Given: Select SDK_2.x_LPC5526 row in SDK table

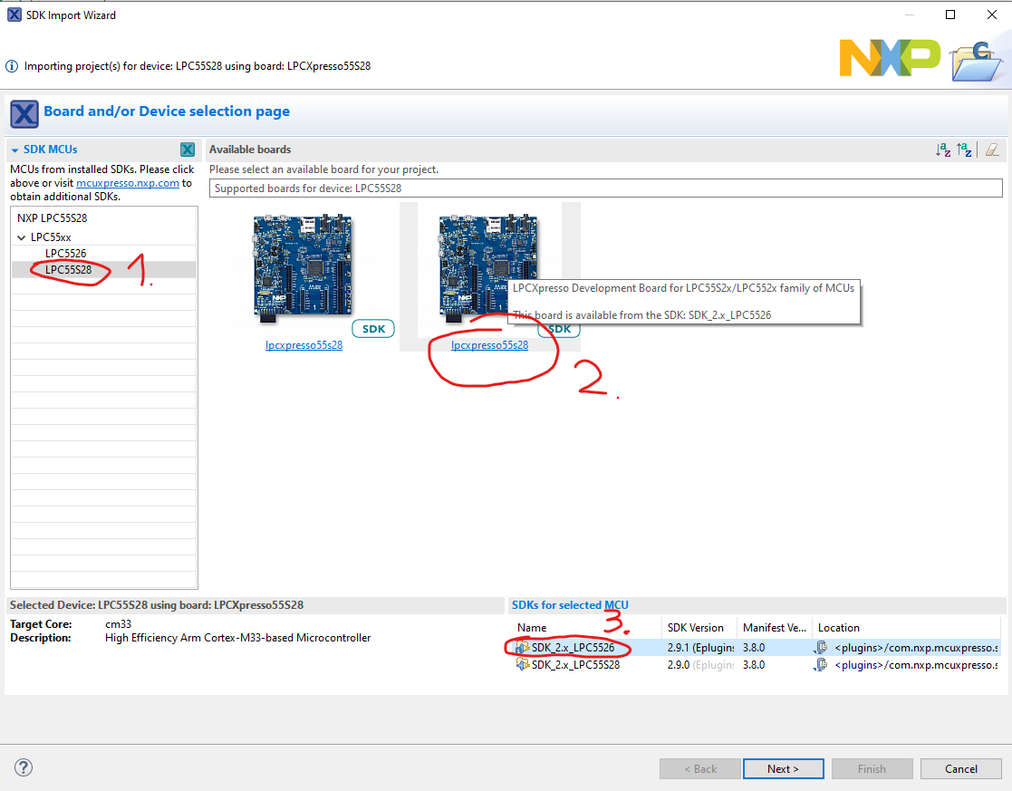Looking at the screenshot, I should 755,647.
